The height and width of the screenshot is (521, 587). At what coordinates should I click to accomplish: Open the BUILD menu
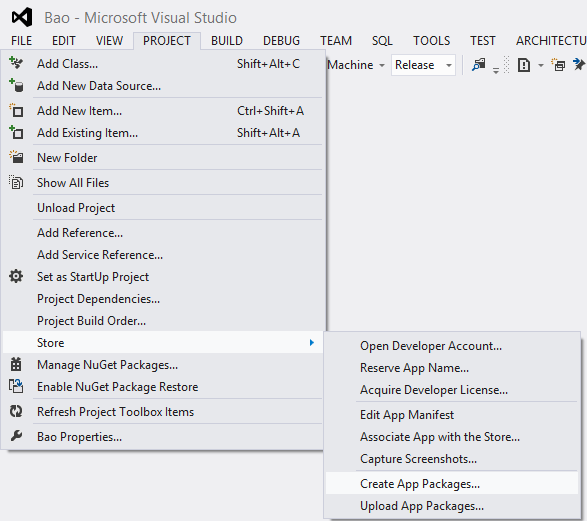point(227,40)
